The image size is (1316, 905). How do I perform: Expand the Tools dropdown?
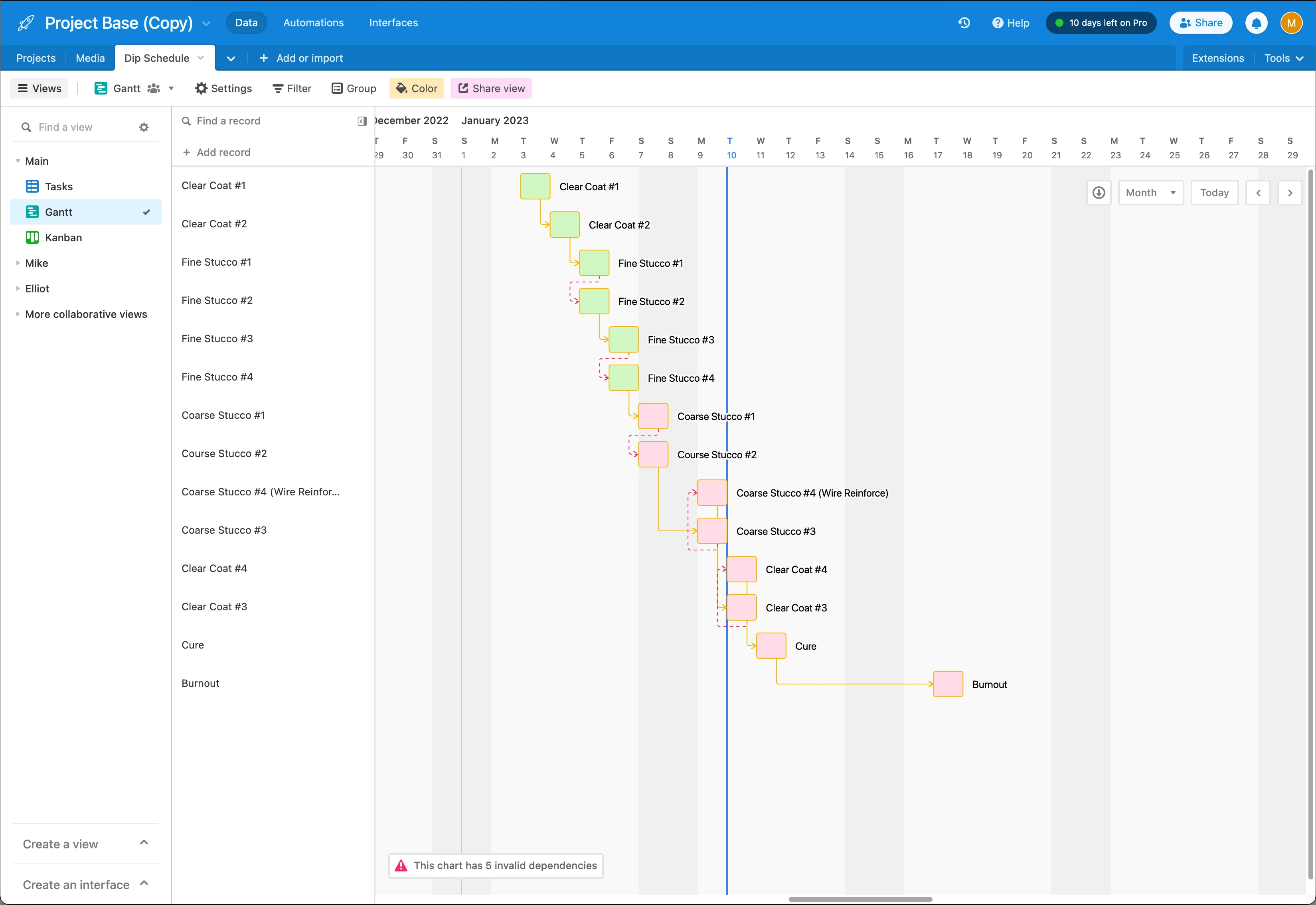tap(1283, 58)
